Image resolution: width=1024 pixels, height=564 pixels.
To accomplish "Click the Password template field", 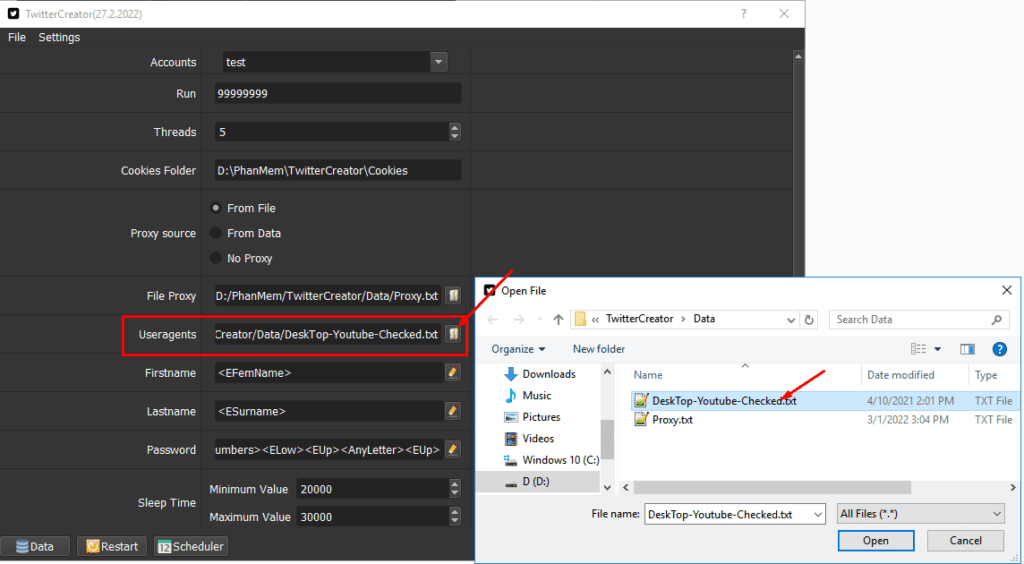I will 328,450.
